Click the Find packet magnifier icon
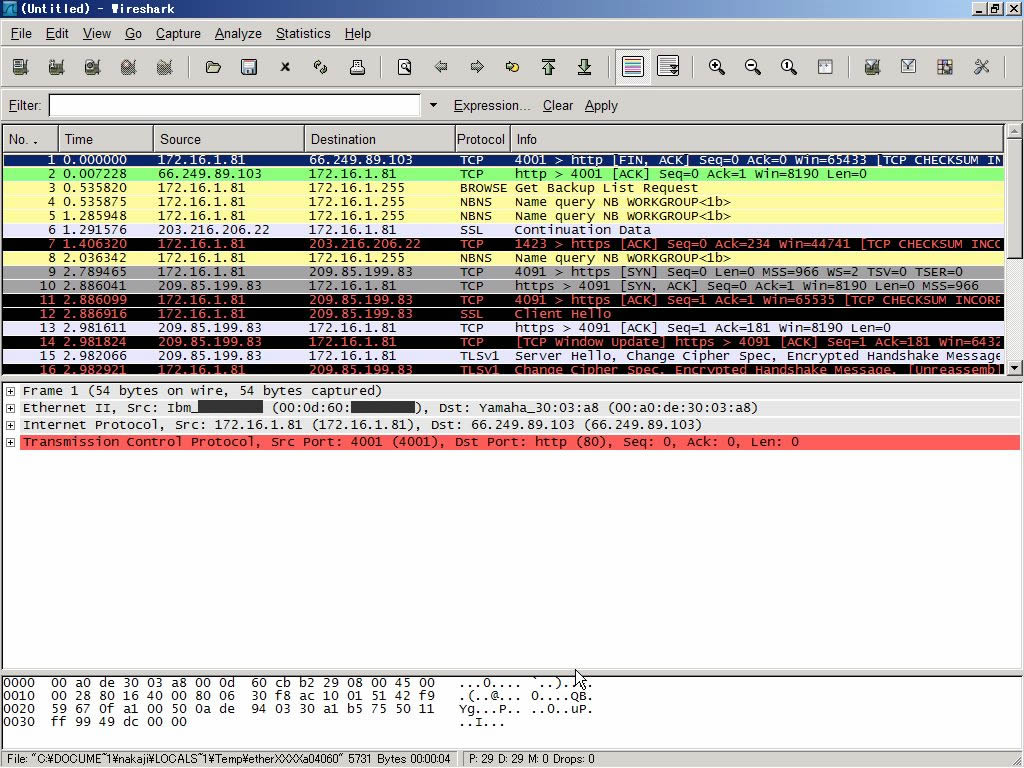 [404, 67]
